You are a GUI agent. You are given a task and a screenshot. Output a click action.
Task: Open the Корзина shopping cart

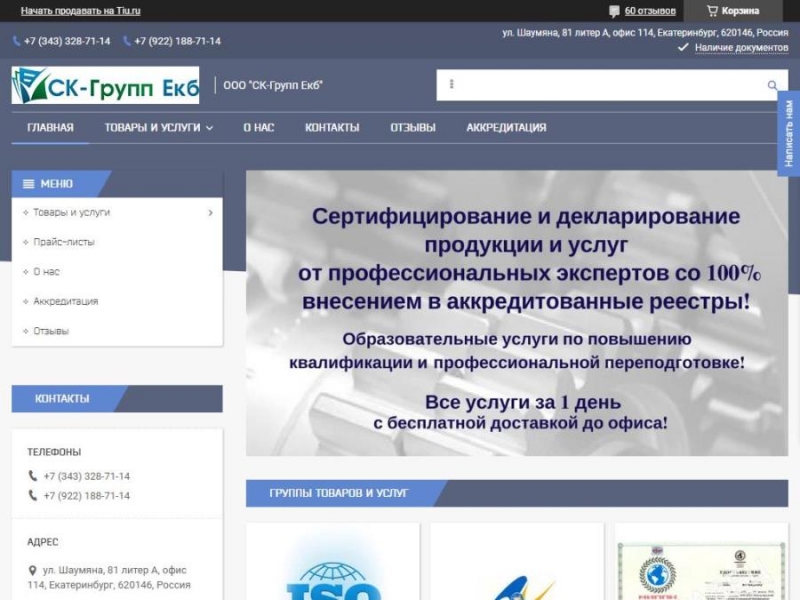733,11
